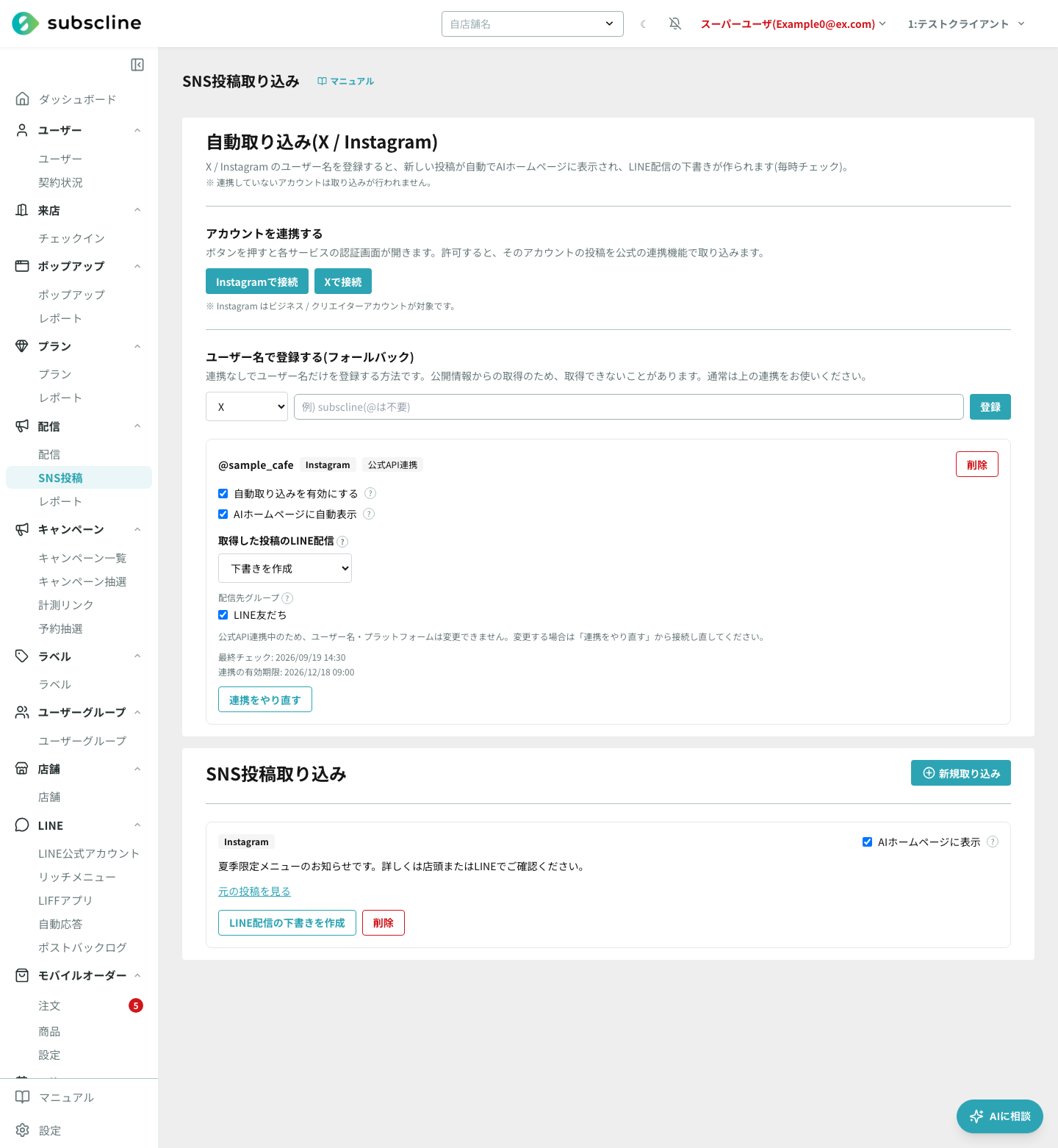Collapse the 配信 sidebar section chevron
The width and height of the screenshot is (1058, 1148).
(x=137, y=426)
